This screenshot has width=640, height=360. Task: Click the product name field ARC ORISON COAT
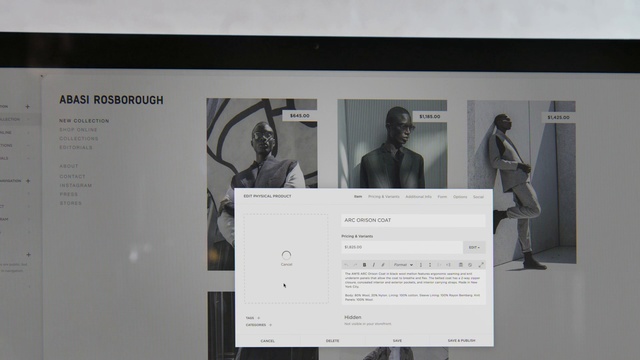pyautogui.click(x=413, y=220)
